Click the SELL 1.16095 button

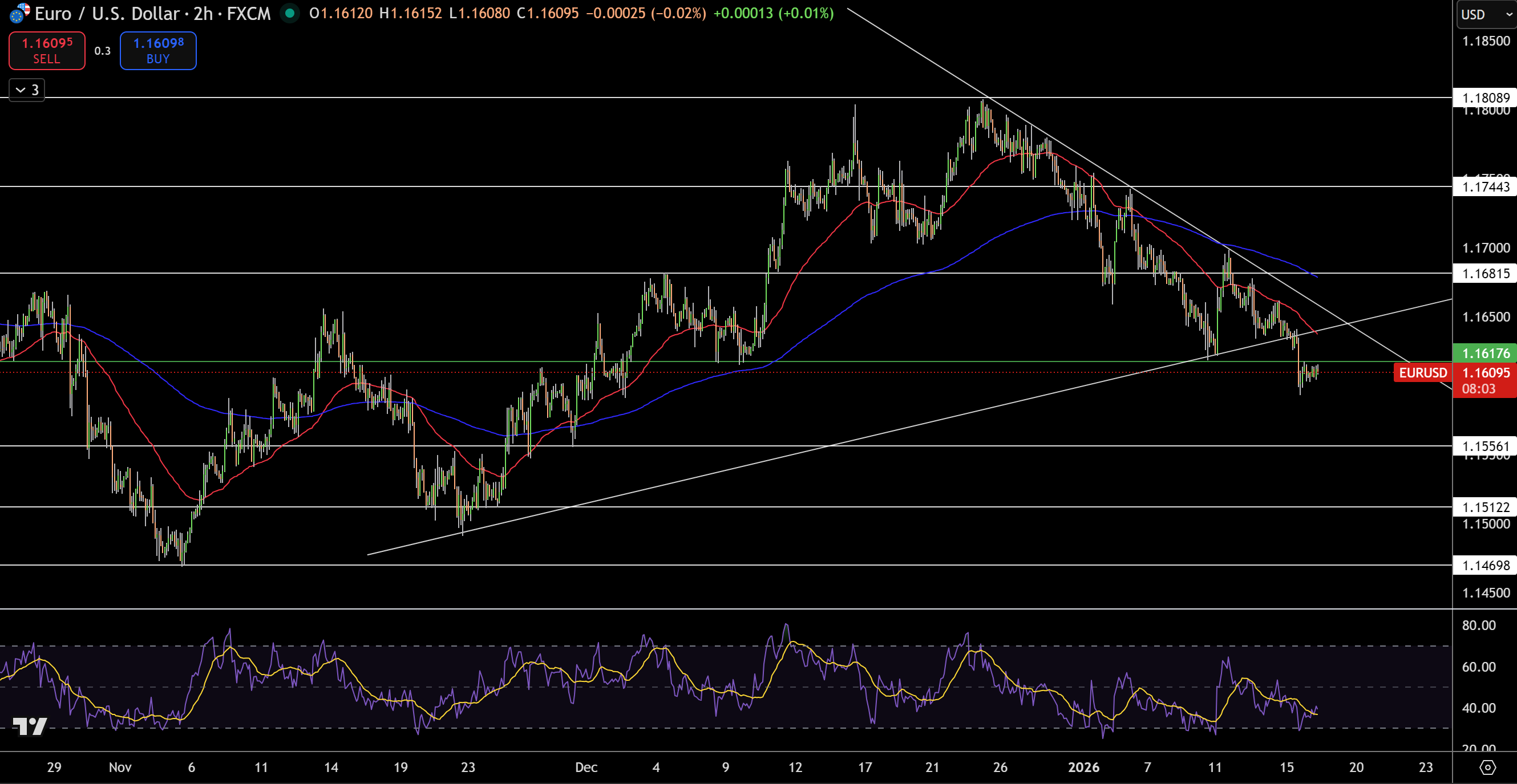coord(47,51)
